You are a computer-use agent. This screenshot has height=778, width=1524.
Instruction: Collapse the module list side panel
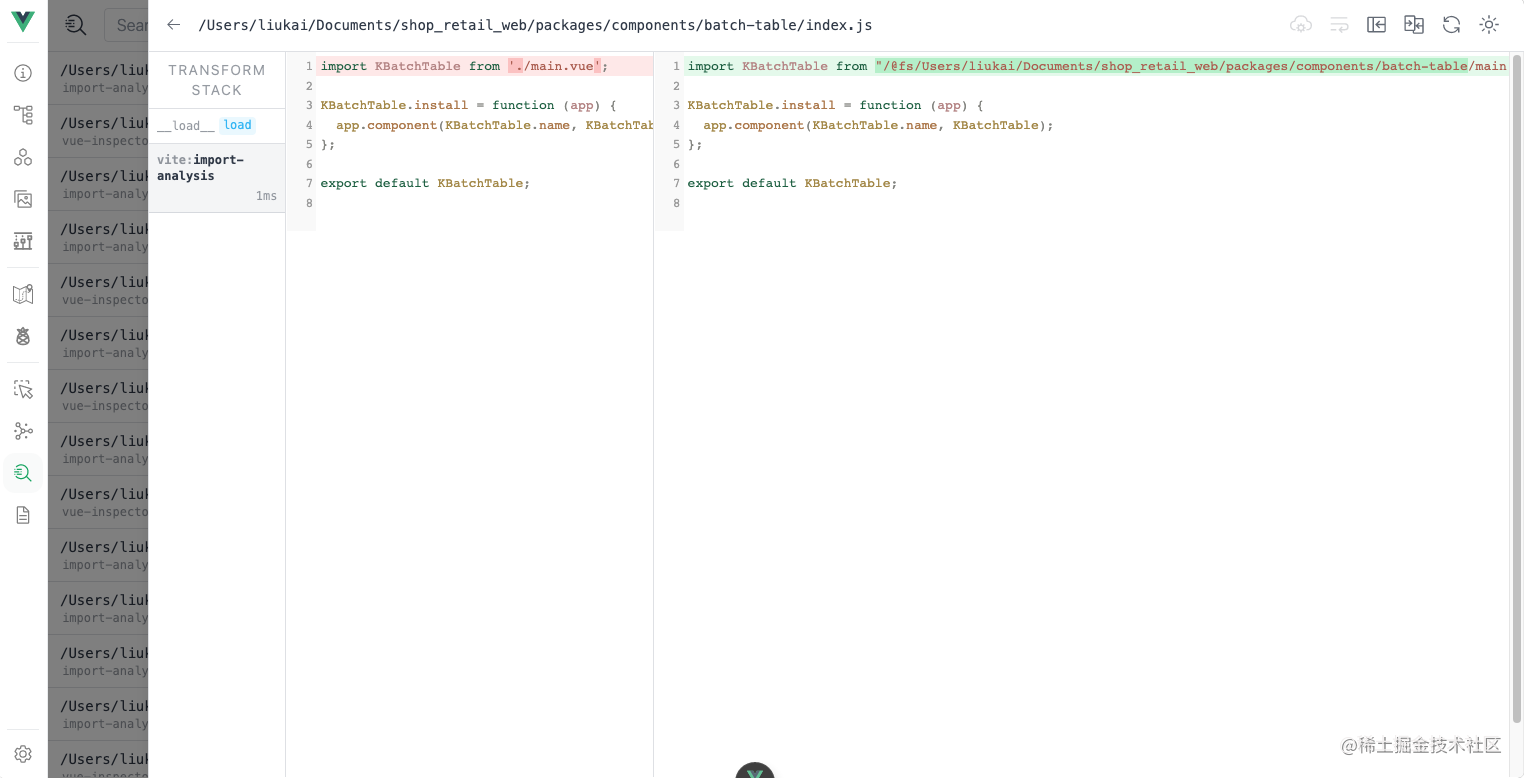pos(1376,24)
